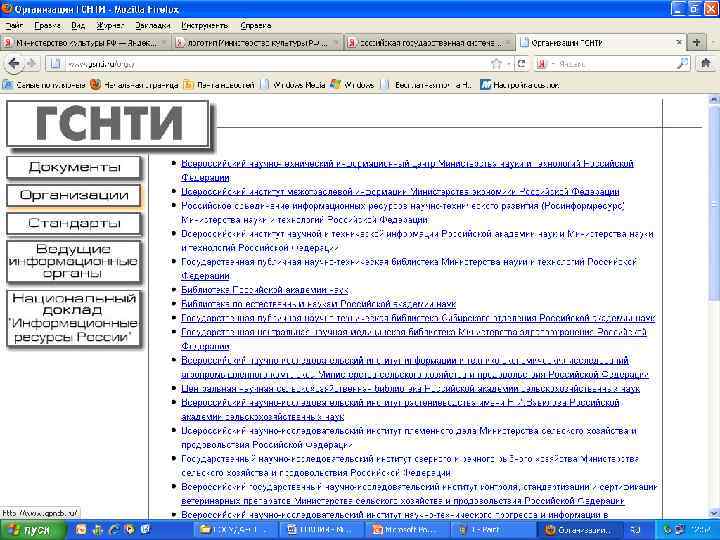
Task: Open the folder window in taskbar
Action: pyautogui.click(x=236, y=530)
